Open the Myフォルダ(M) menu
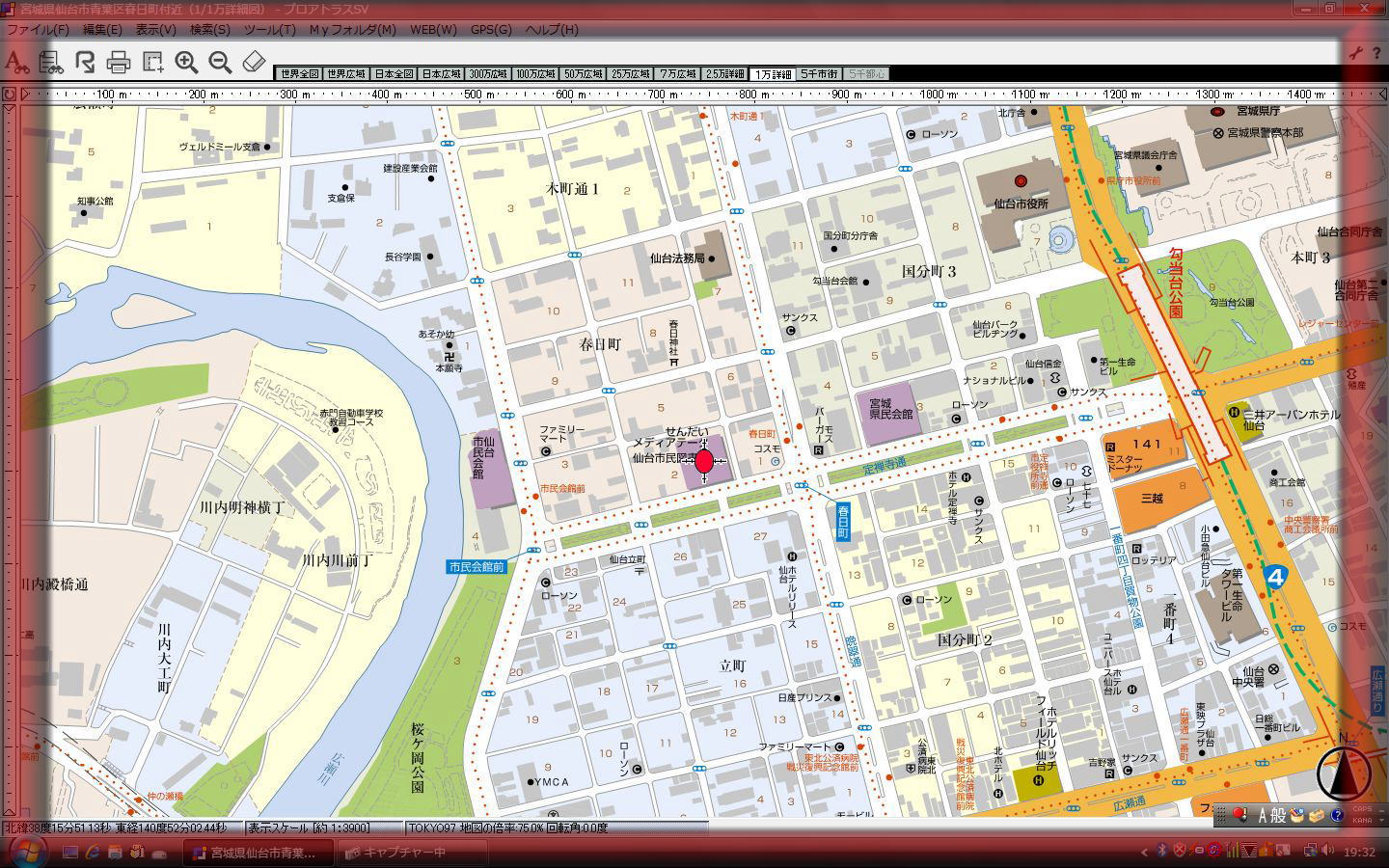The height and width of the screenshot is (868, 1389). pos(352,30)
